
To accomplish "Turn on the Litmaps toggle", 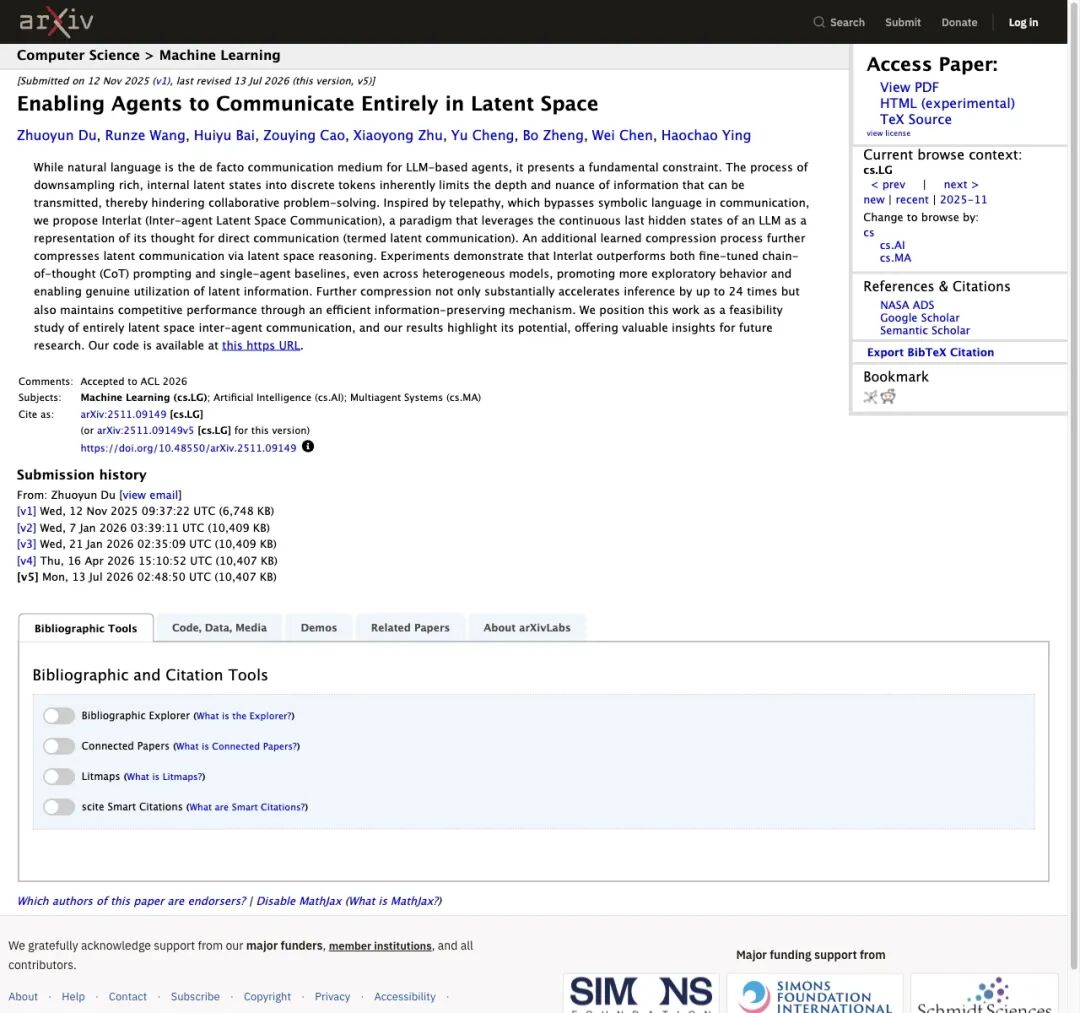I will [x=59, y=776].
